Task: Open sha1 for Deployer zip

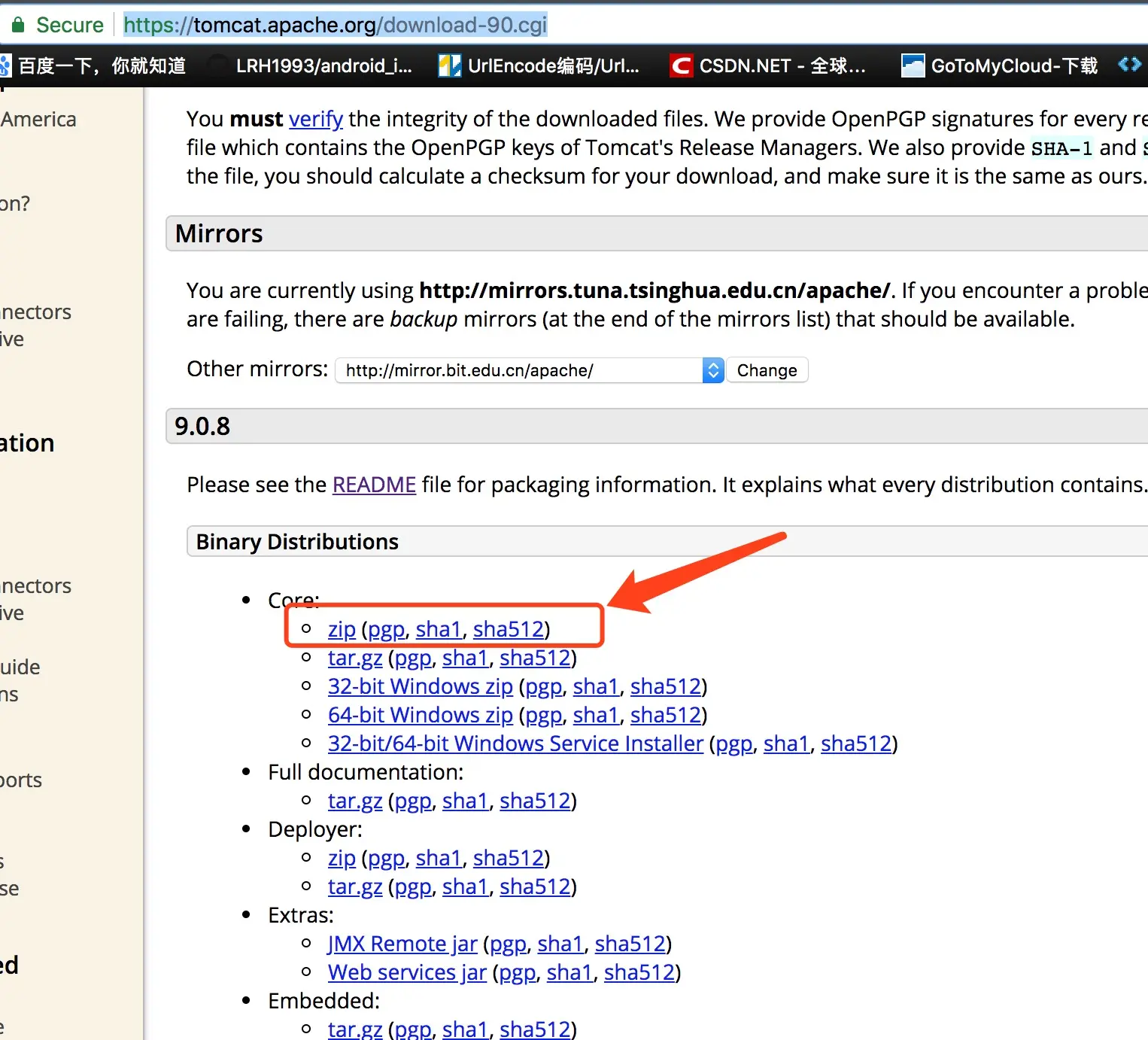Action: (439, 858)
